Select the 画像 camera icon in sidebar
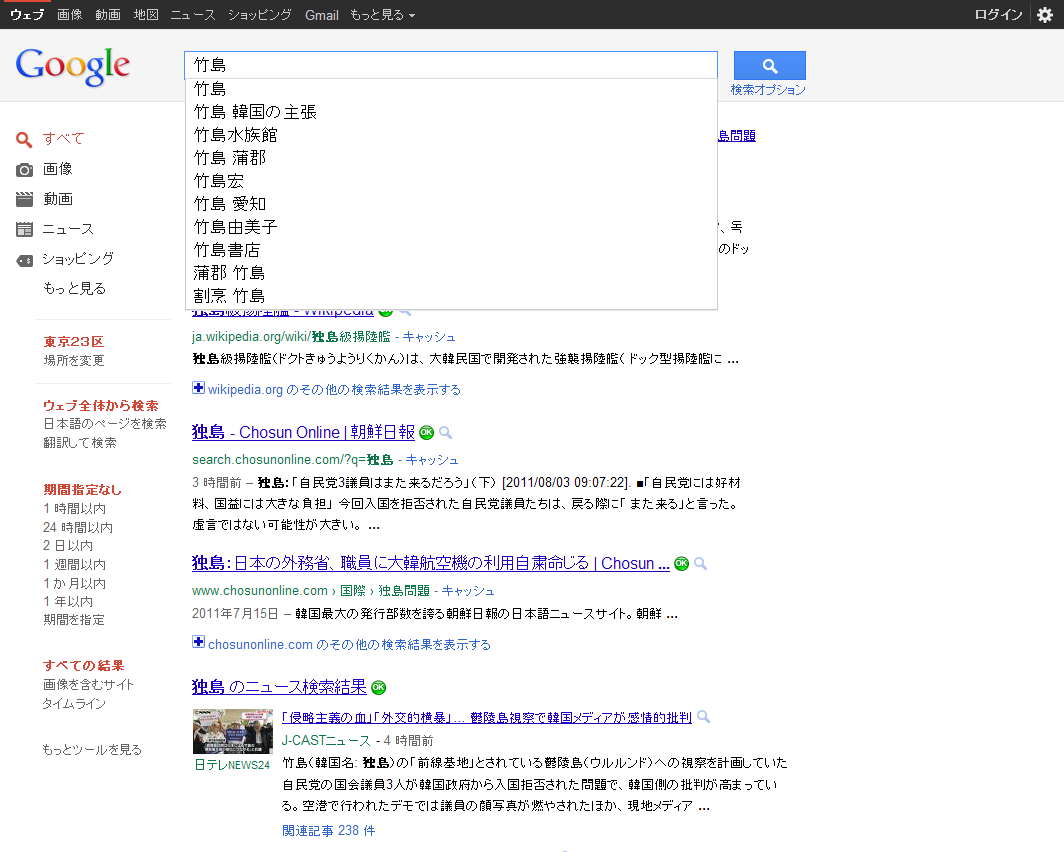 24,170
